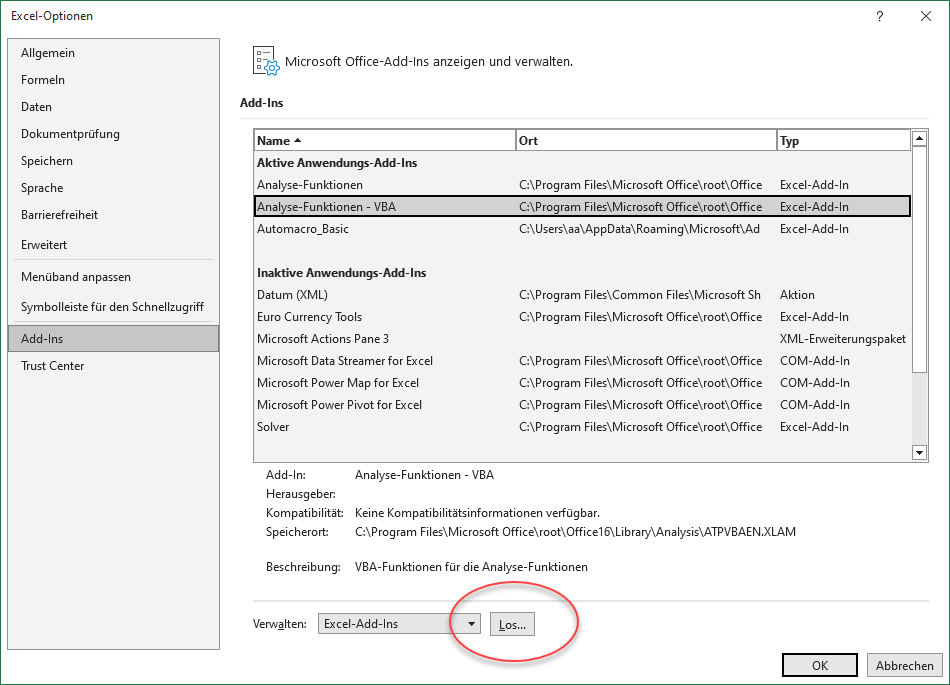950x685 pixels.
Task: Select the Euro Currency Tools add-in
Action: pyautogui.click(x=582, y=317)
